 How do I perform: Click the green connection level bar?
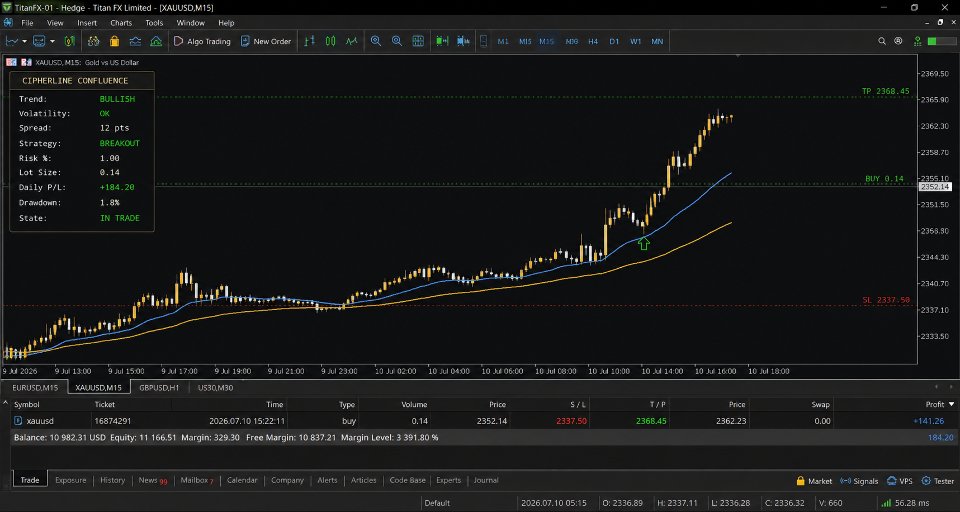click(940, 41)
